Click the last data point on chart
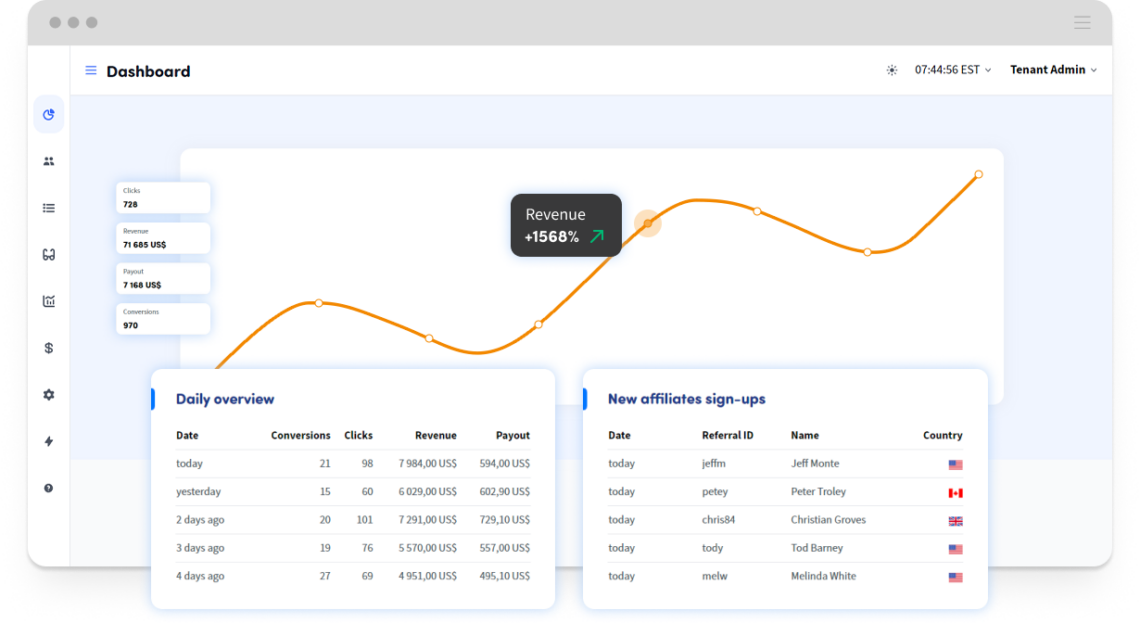 (978, 174)
